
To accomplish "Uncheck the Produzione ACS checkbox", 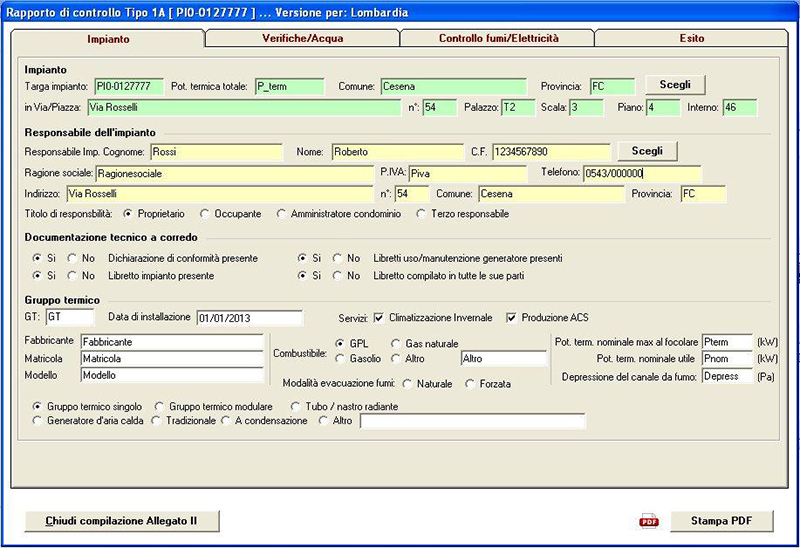I will (513, 318).
